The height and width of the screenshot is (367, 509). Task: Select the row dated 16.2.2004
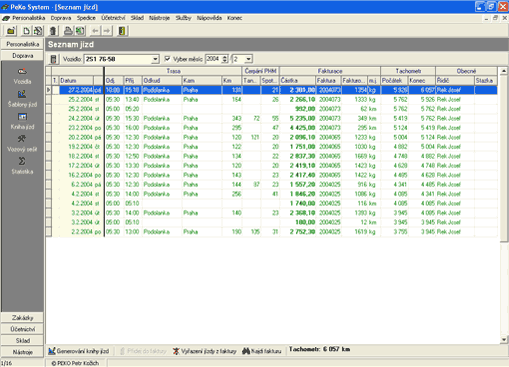tap(272, 175)
